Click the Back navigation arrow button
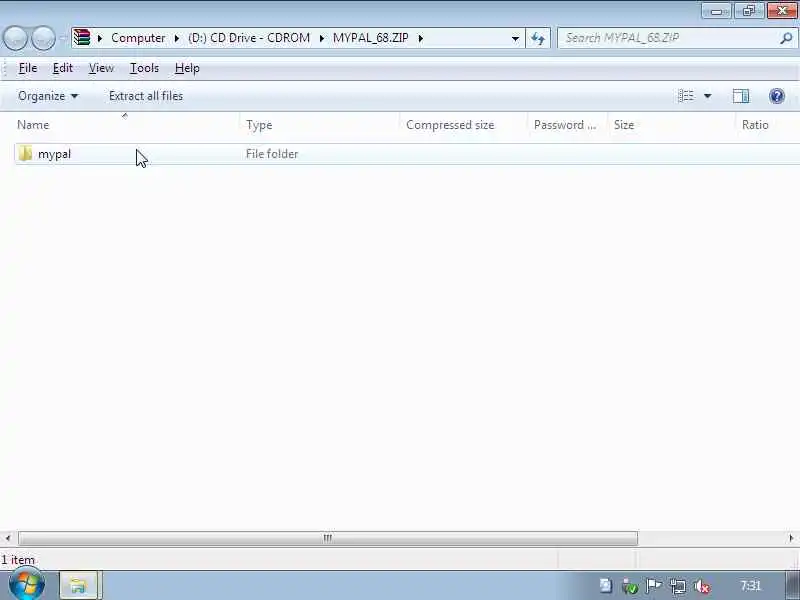This screenshot has height=600, width=800. [15, 38]
